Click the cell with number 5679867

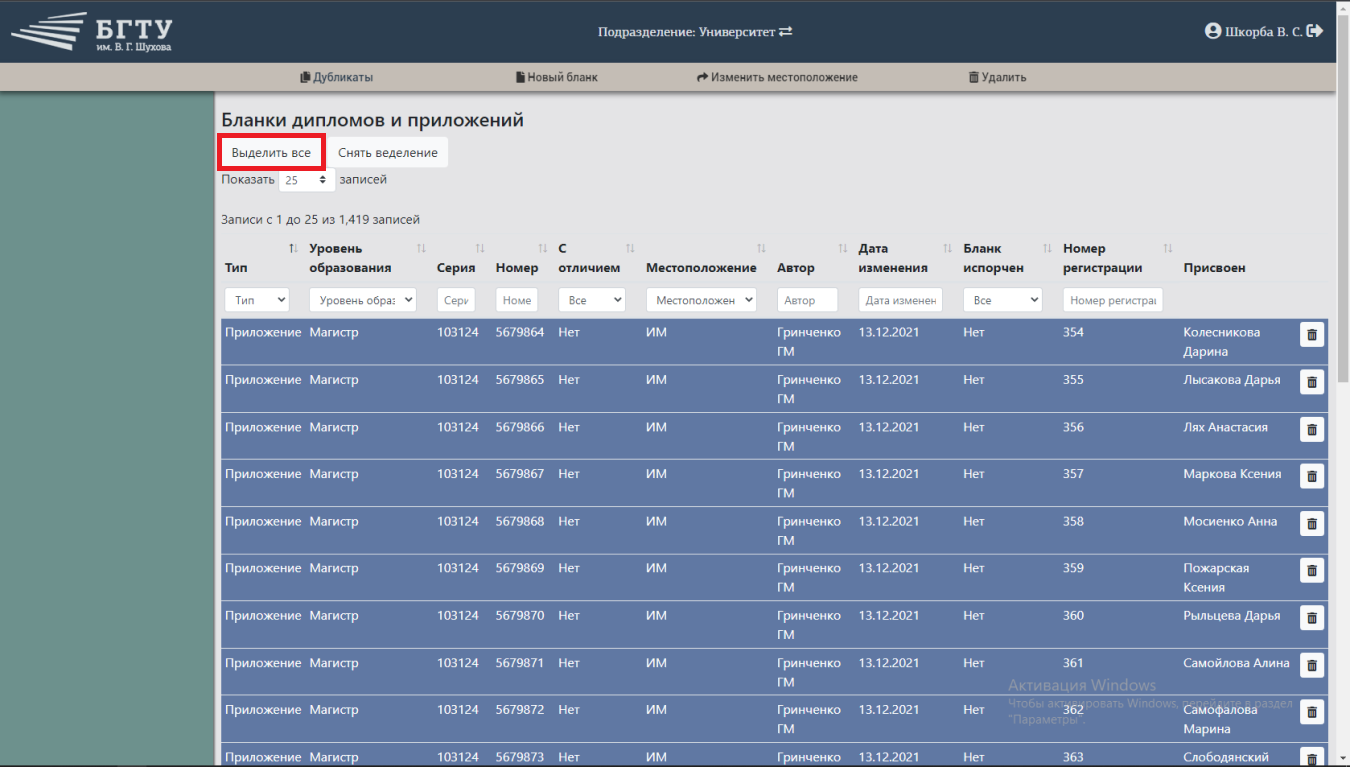pos(520,474)
